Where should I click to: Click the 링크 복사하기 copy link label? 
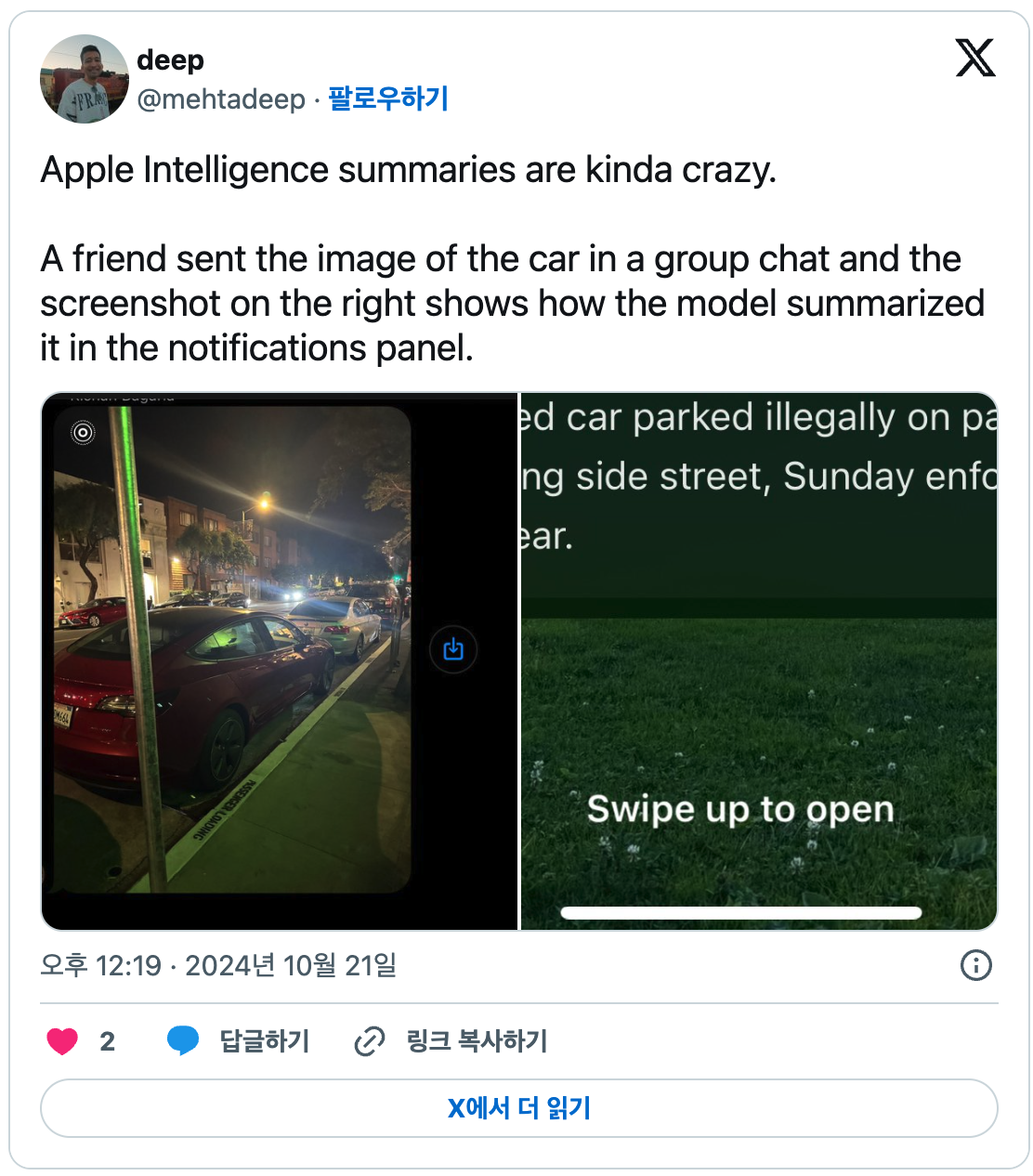pos(477,1041)
